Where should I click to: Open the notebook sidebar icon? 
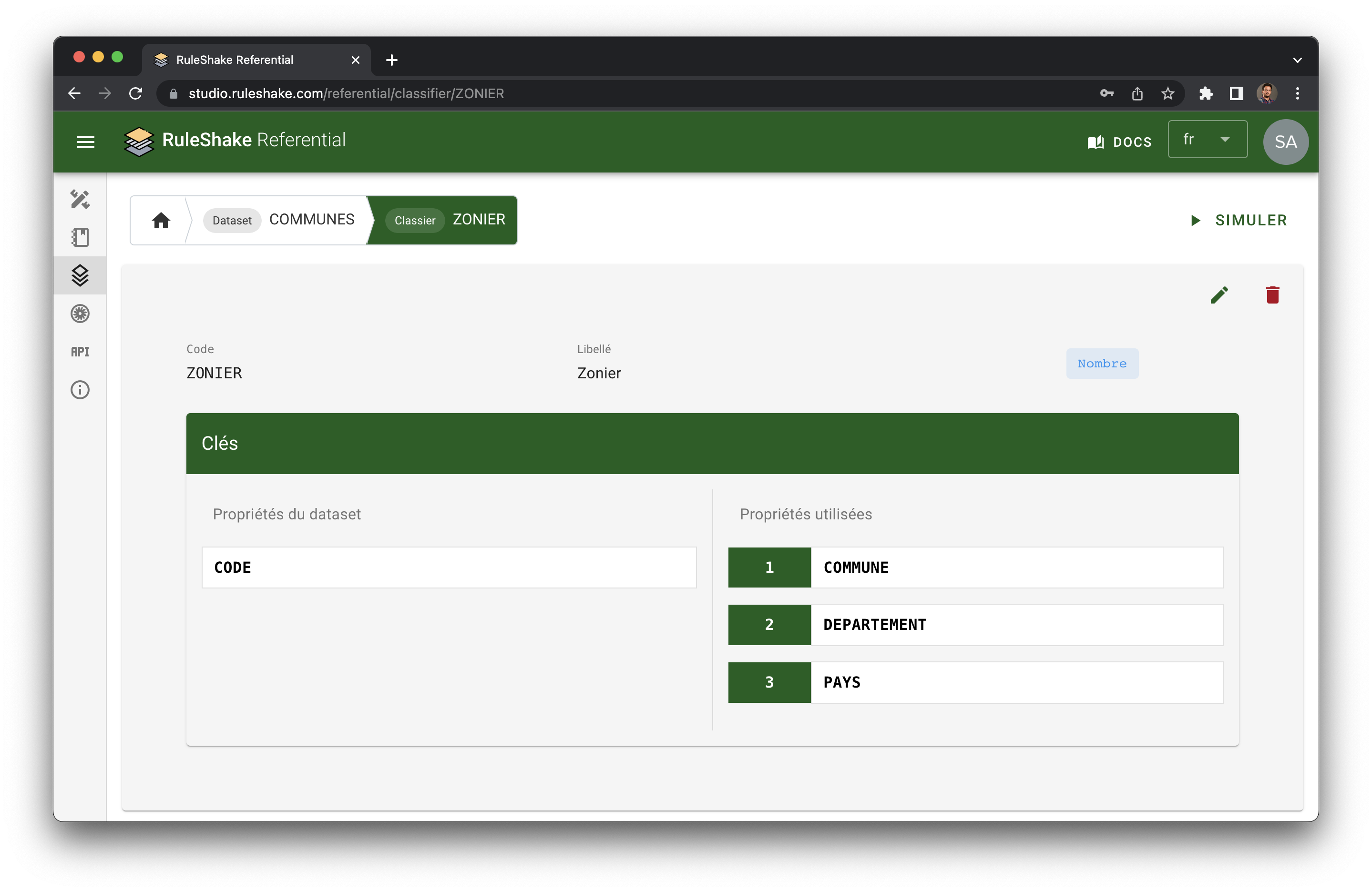tap(80, 237)
